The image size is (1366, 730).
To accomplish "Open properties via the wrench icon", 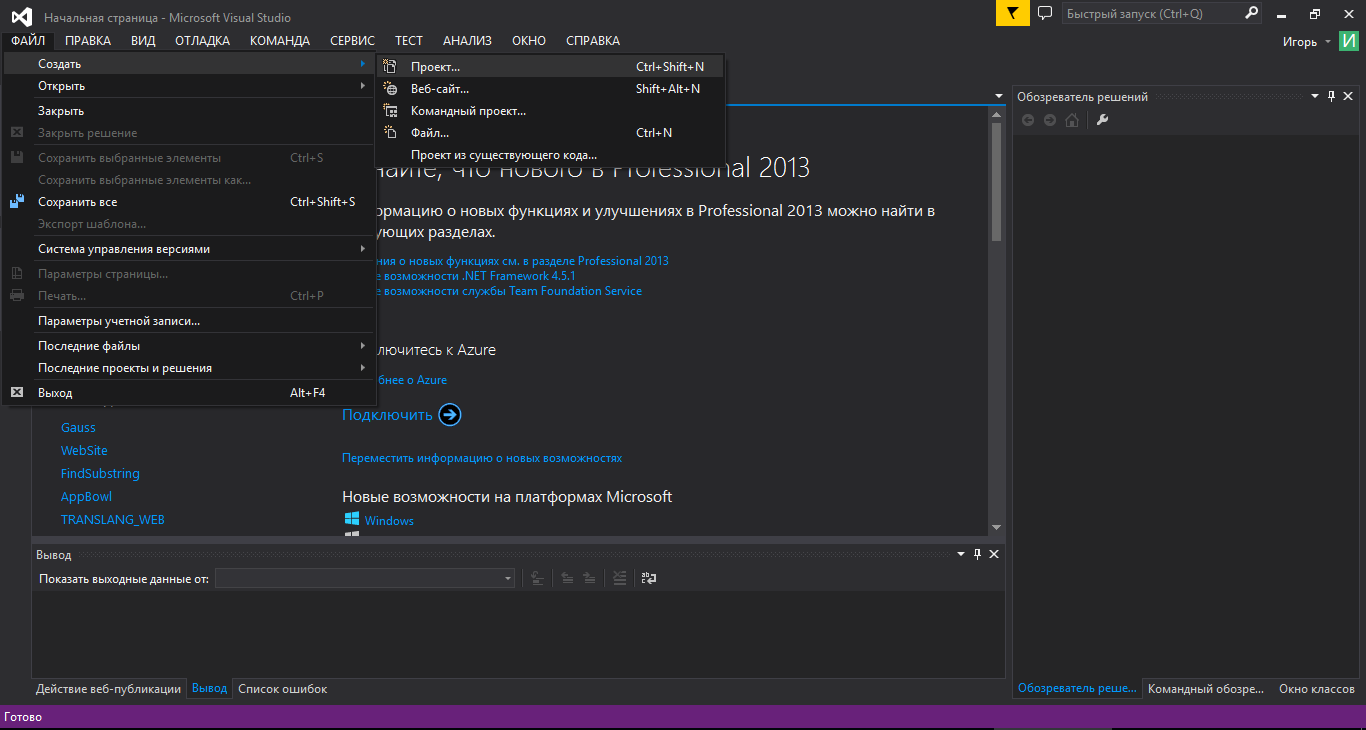I will (x=1103, y=120).
